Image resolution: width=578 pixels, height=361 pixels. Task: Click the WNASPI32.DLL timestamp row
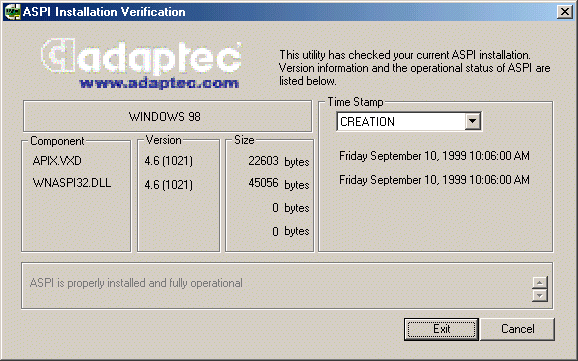(434, 180)
